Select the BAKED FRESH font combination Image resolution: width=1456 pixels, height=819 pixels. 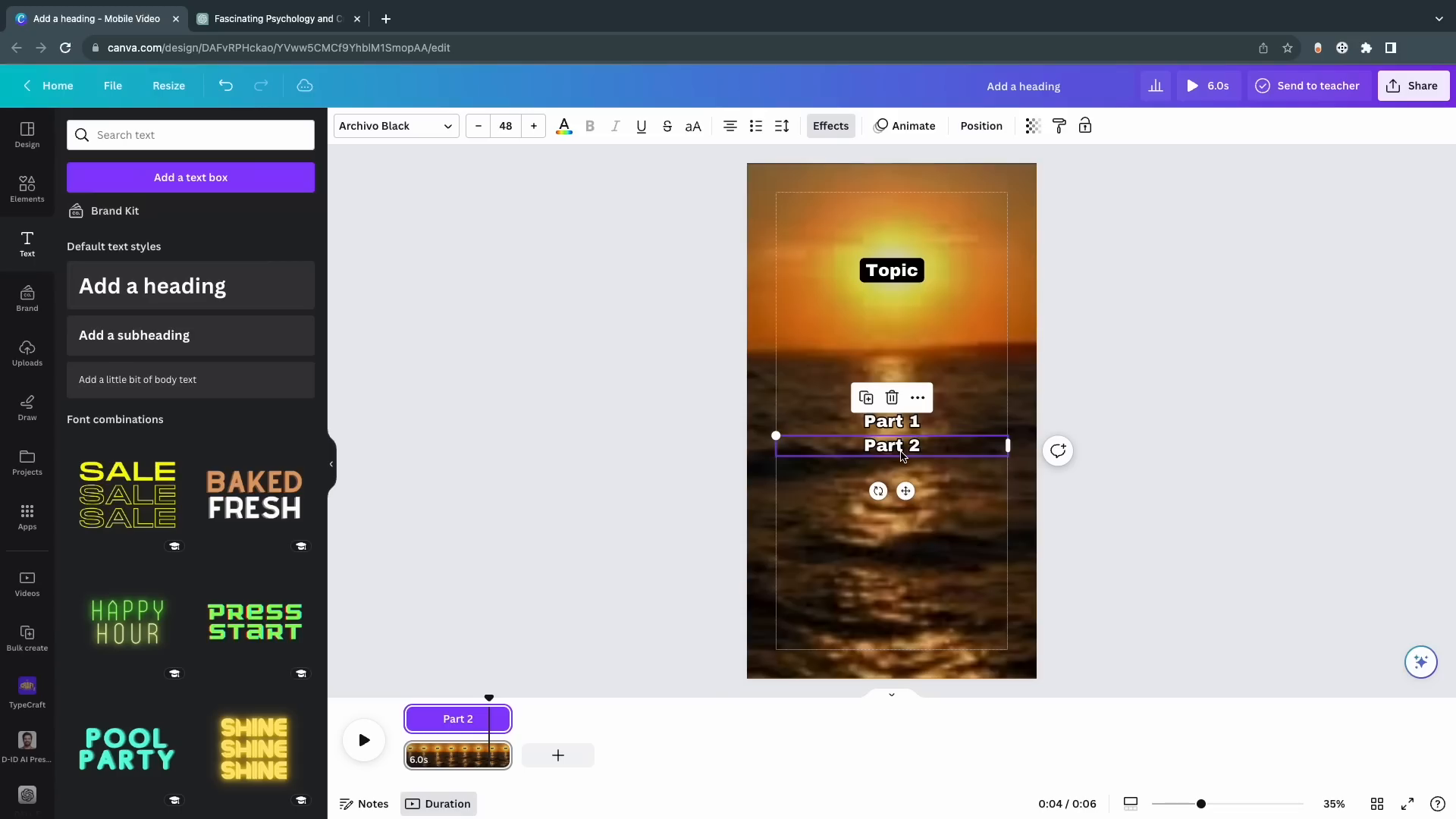tap(254, 494)
